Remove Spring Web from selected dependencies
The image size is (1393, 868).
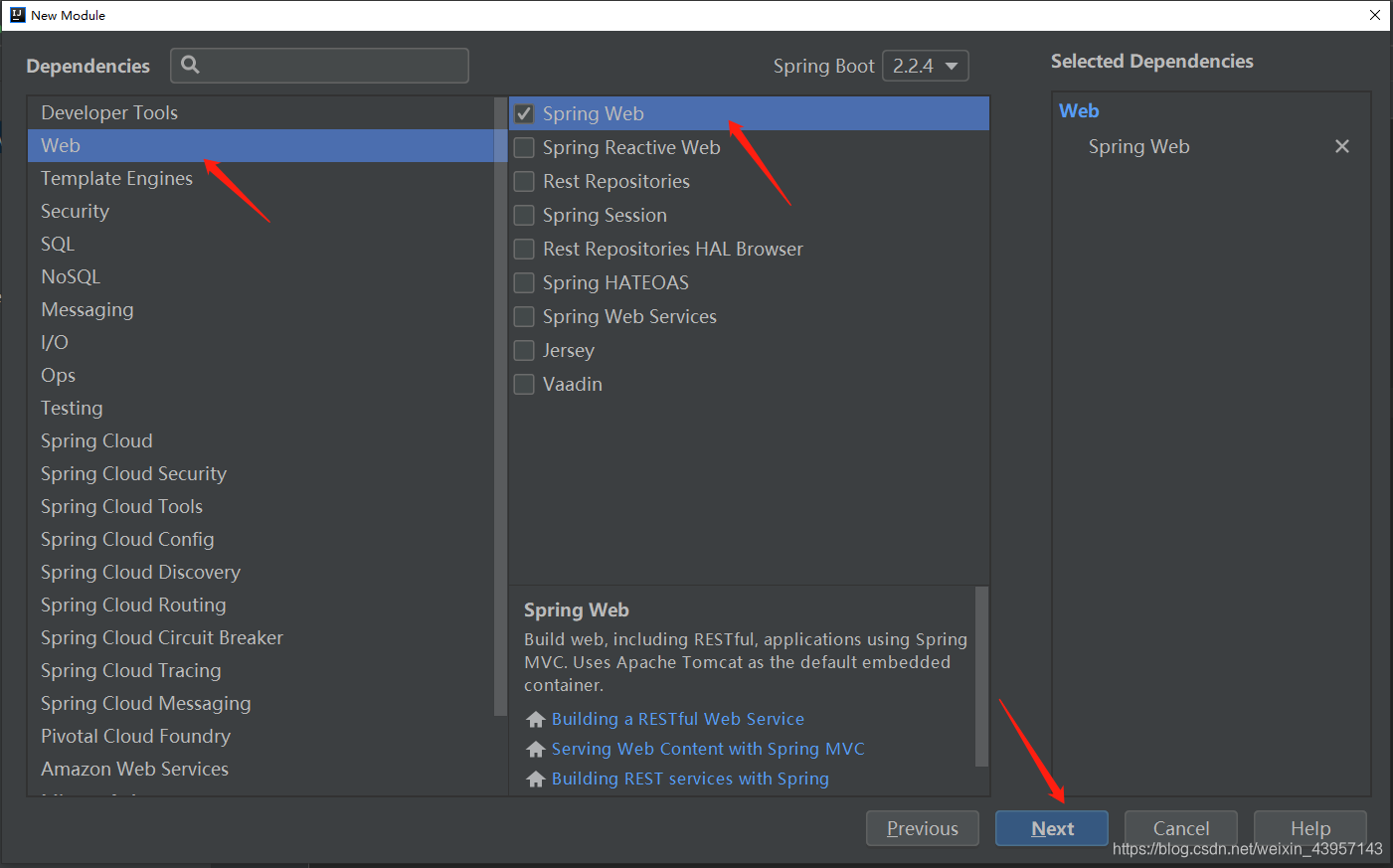click(x=1342, y=146)
